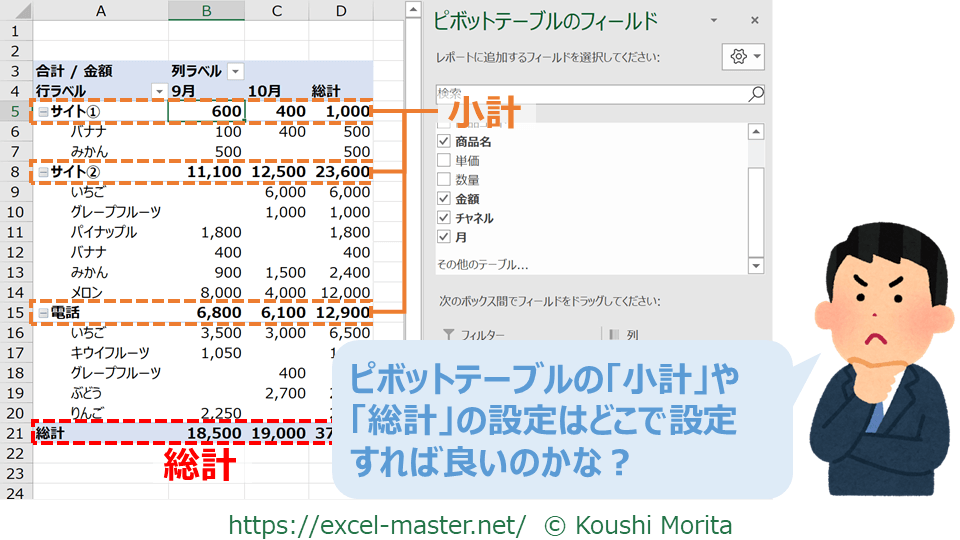Uncheck the 商品名 field checkbox
This screenshot has width=960, height=540.
coord(445,142)
